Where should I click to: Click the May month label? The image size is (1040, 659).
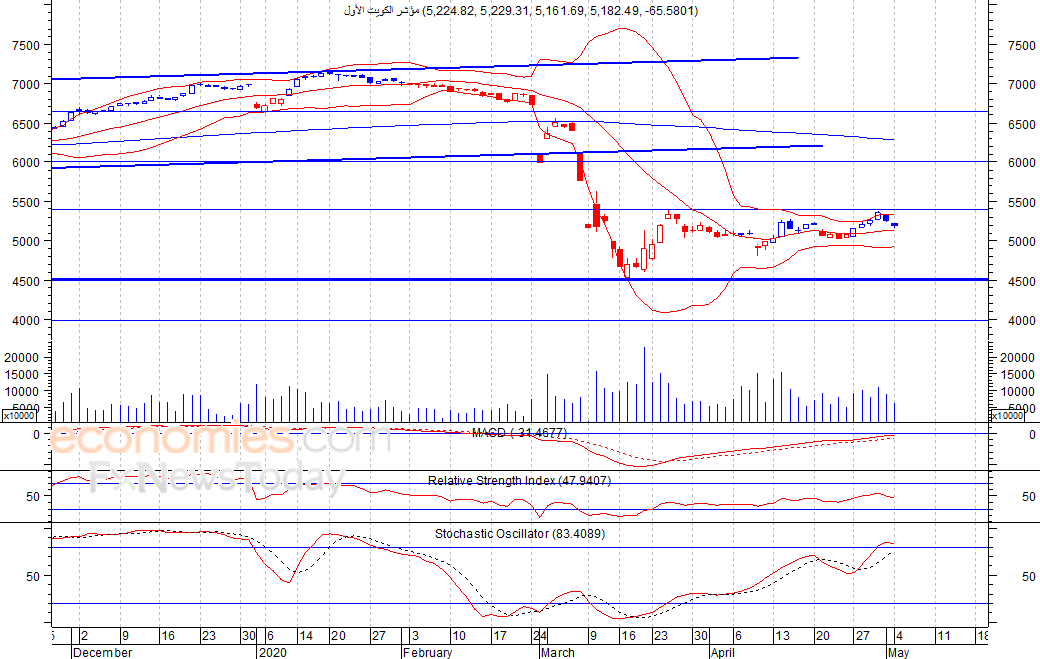tap(898, 652)
